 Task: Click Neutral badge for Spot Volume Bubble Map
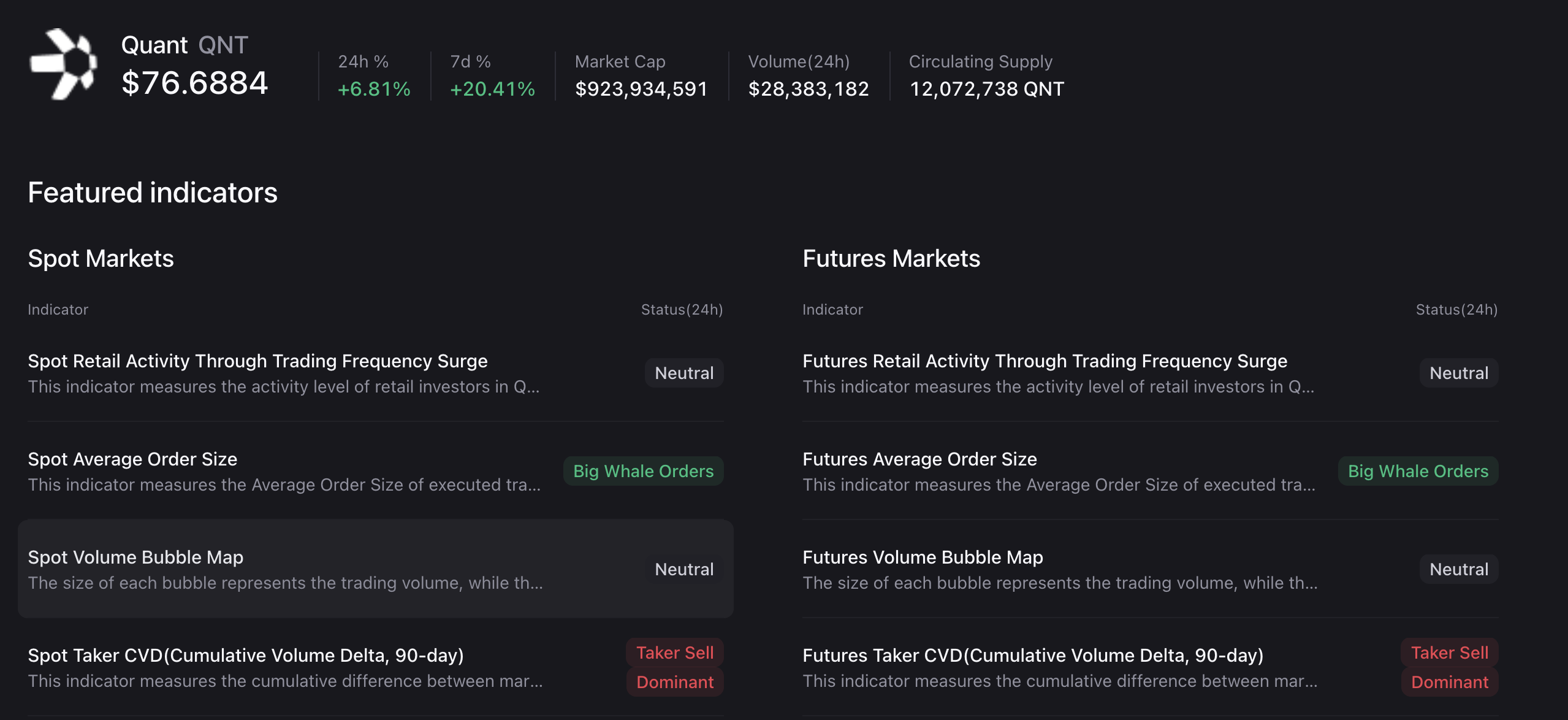pos(684,569)
